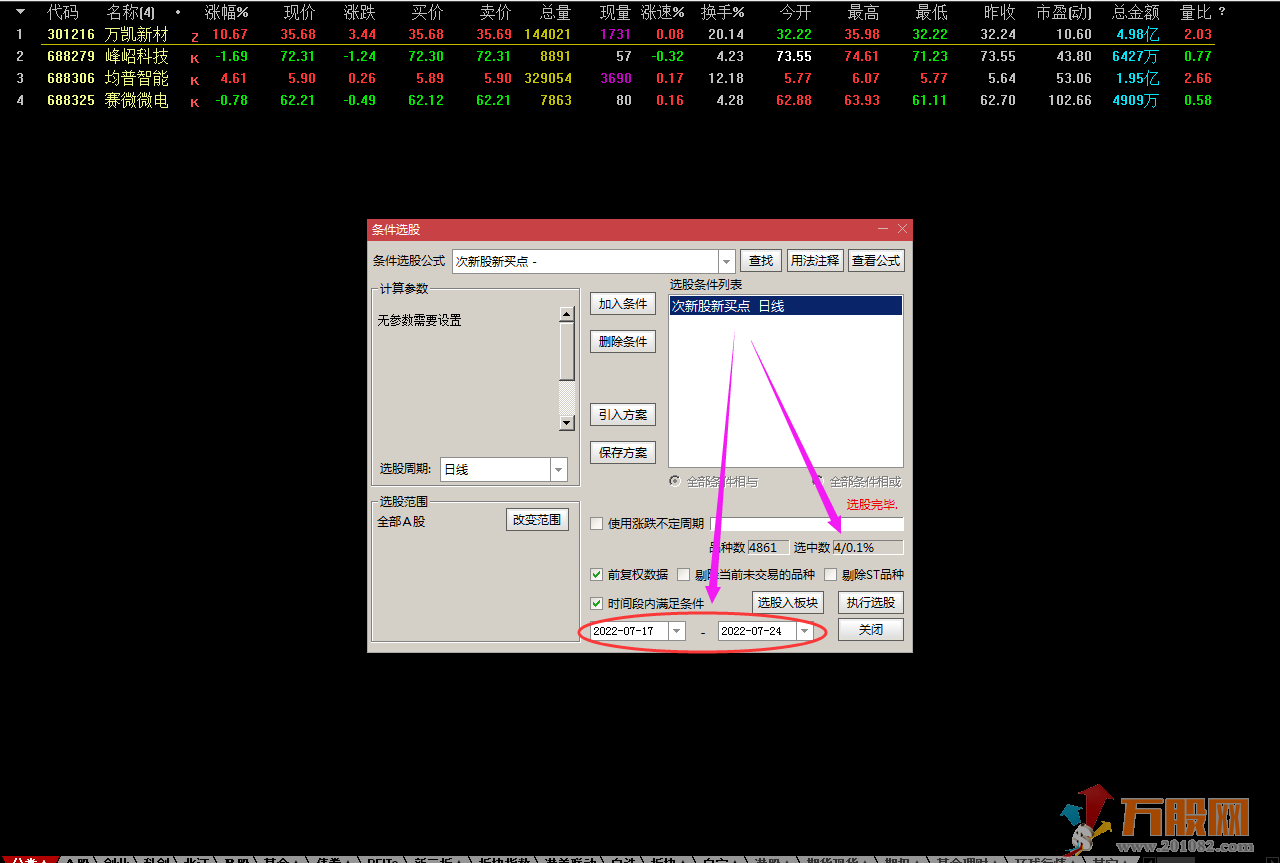Click the 引入方案 button
Image resolution: width=1280 pixels, height=863 pixels.
click(x=623, y=415)
